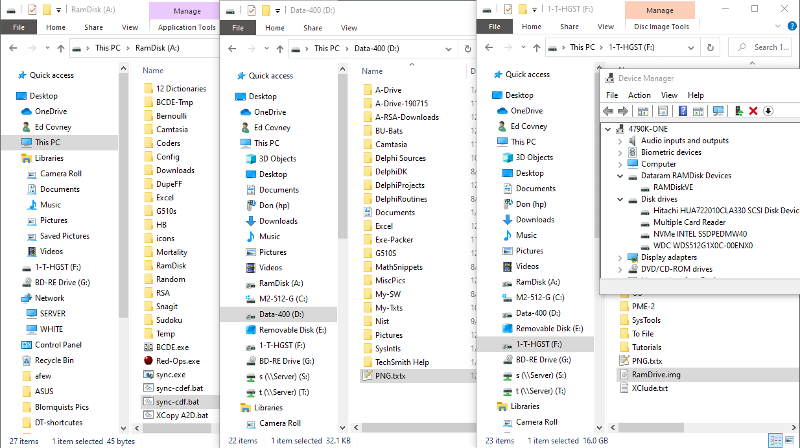The image size is (800, 448).
Task: Collapse Dataram RAMDisk Devices node
Action: tap(620, 176)
